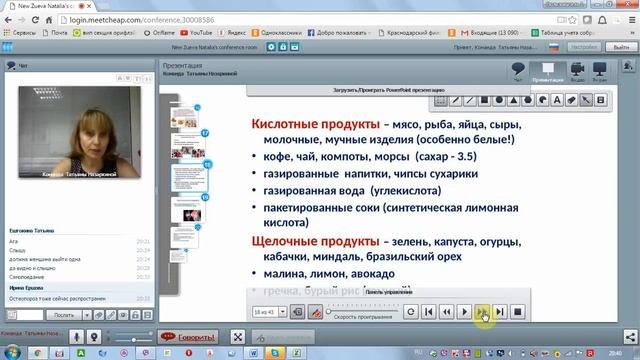
Task: Select the thick line drawing tool
Action: click(455, 100)
